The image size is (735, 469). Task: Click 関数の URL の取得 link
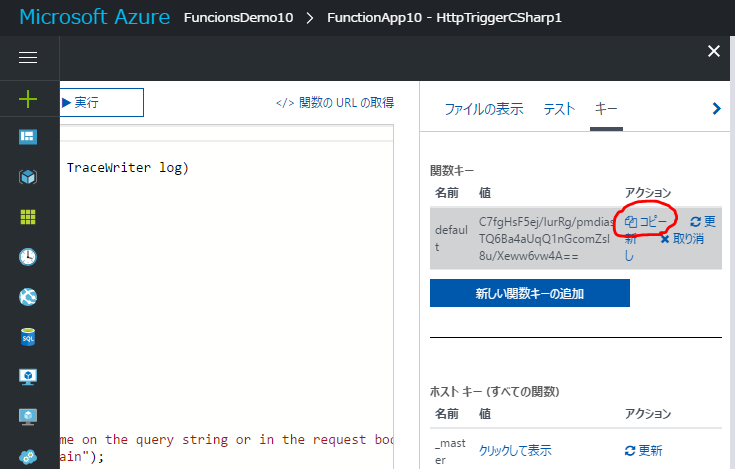click(x=335, y=103)
